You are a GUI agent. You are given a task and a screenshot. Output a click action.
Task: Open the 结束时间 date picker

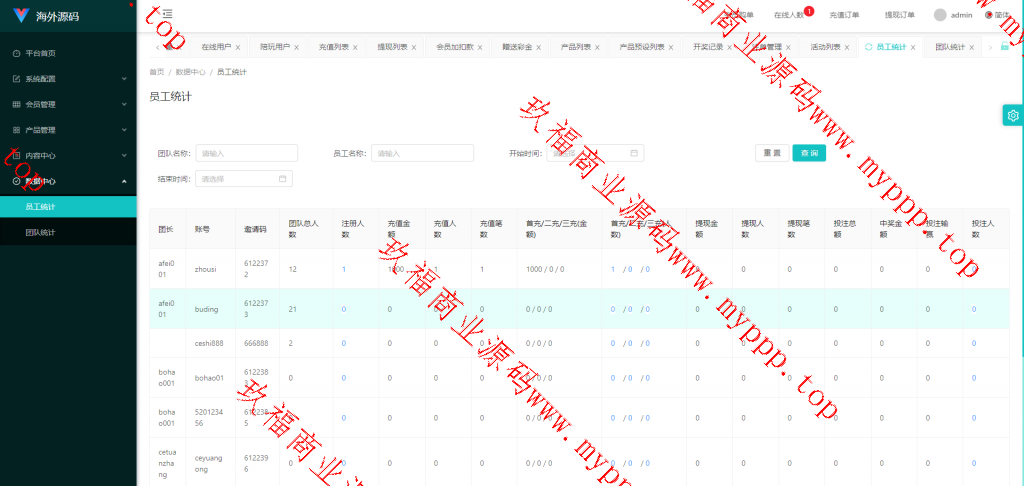244,178
